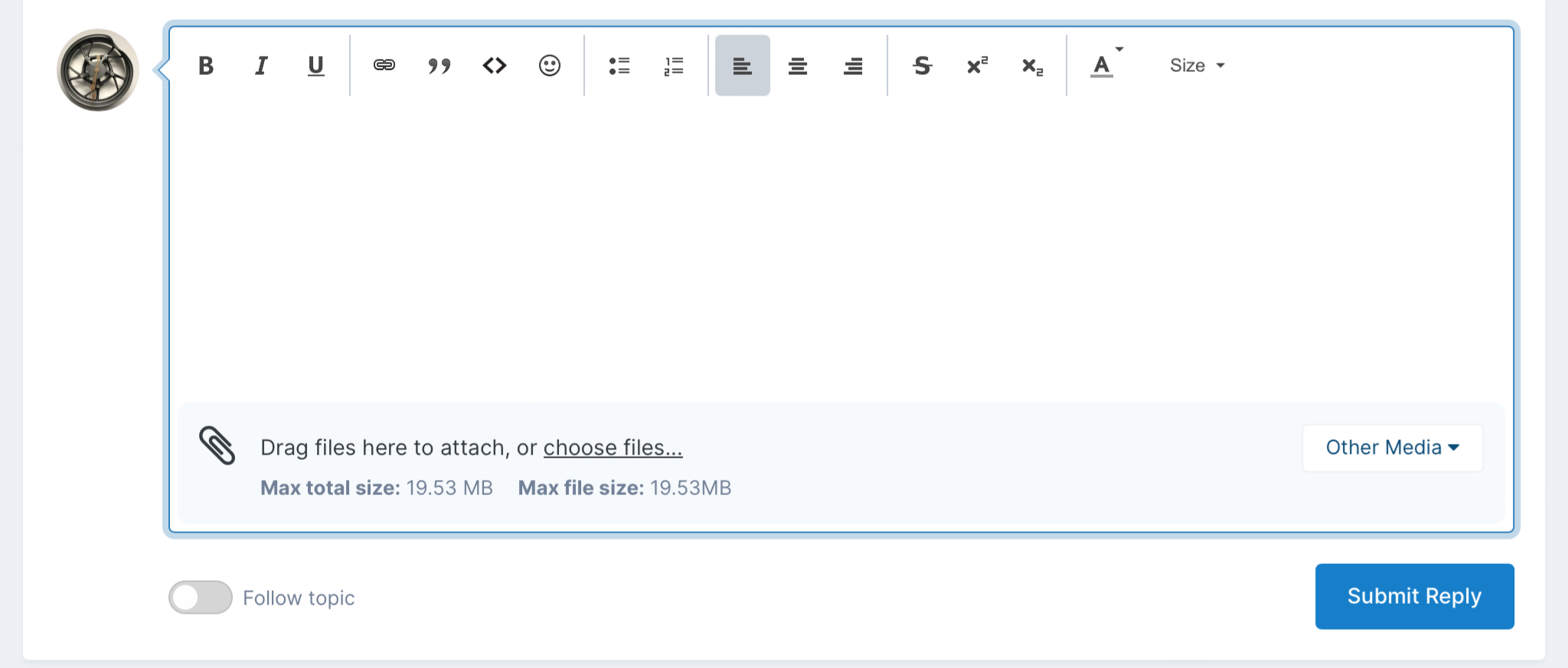1568x668 pixels.
Task: Underline the selected text
Action: pyautogui.click(x=315, y=66)
